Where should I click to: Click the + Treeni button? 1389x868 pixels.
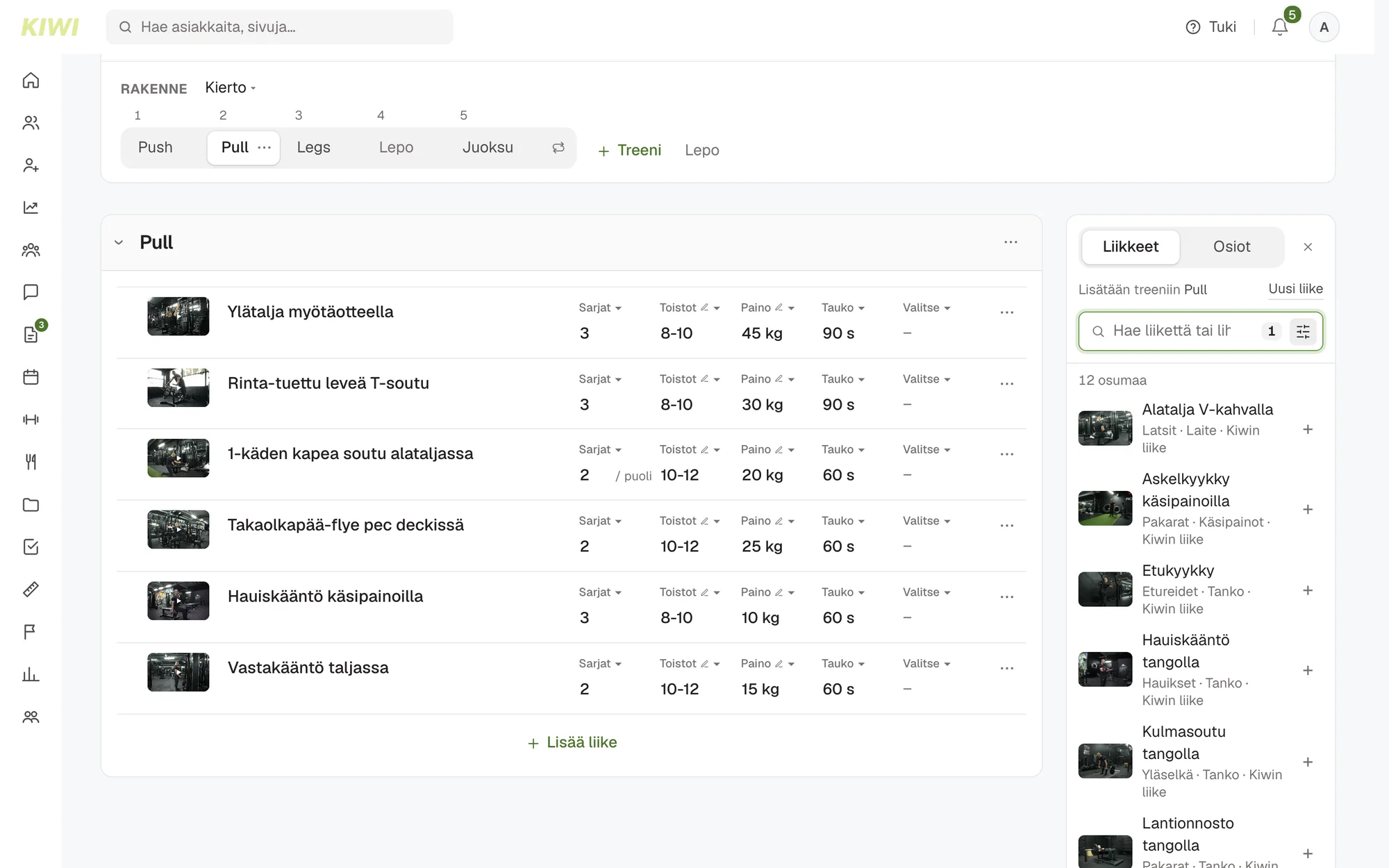[x=629, y=151]
